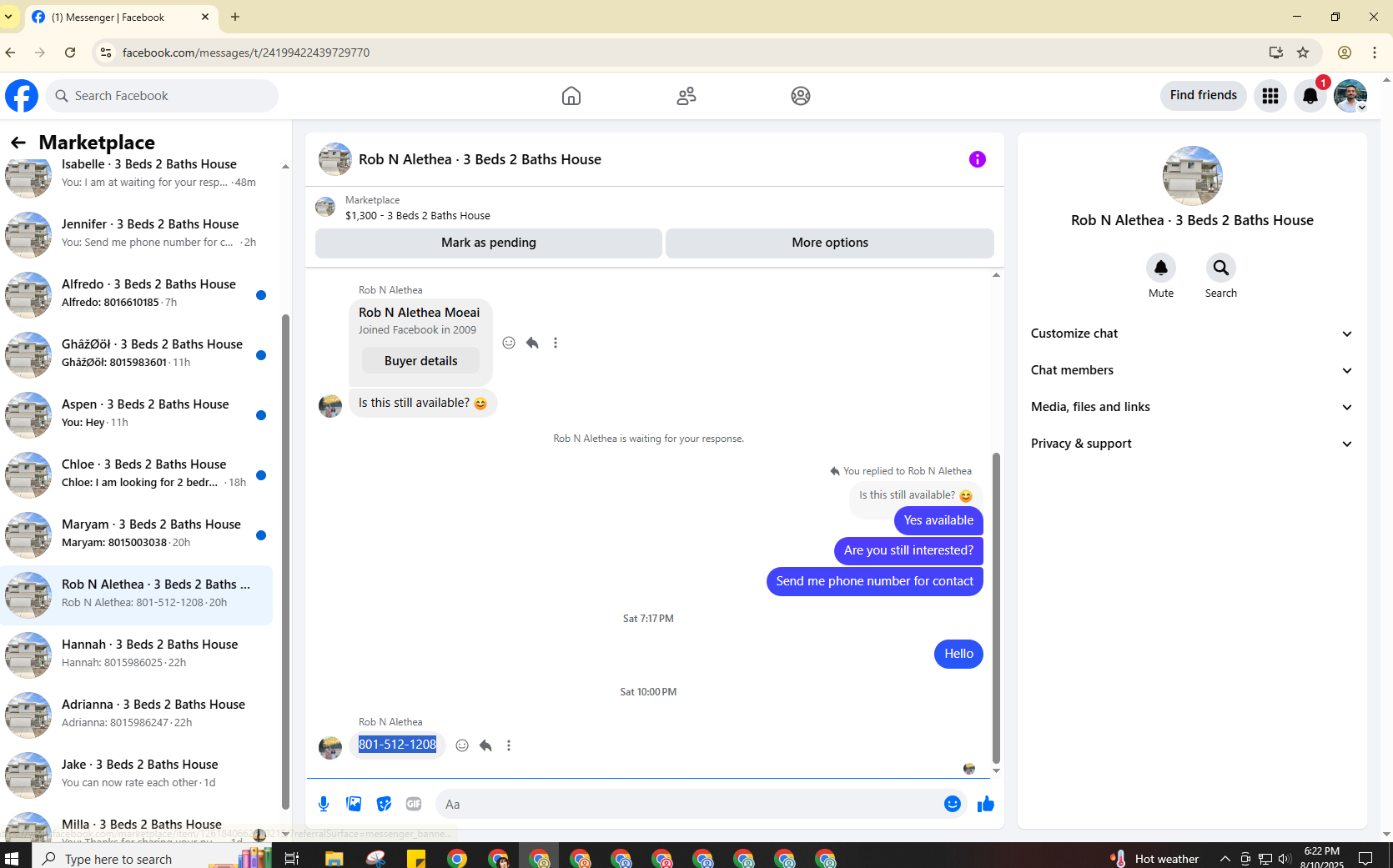Focus the Search Facebook field

pyautogui.click(x=162, y=96)
